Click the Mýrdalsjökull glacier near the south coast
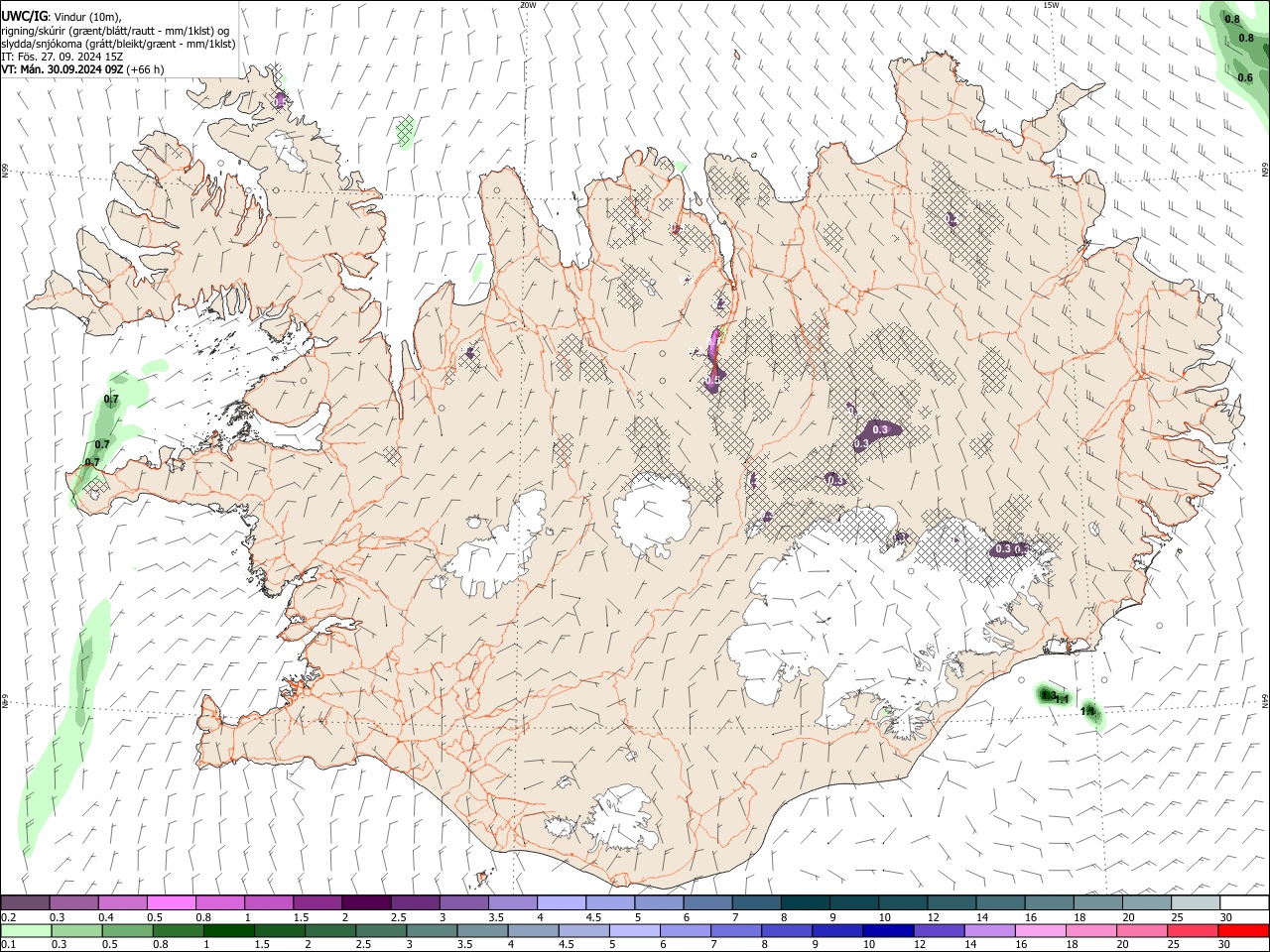 coord(622,818)
